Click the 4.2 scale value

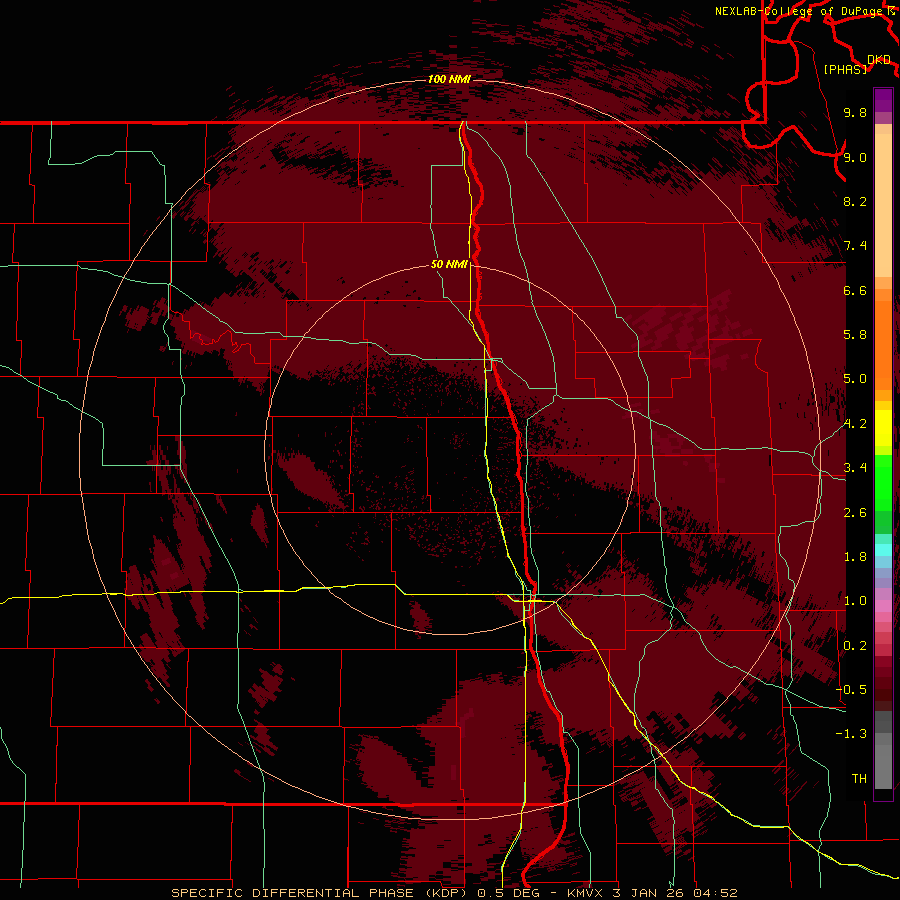point(855,424)
